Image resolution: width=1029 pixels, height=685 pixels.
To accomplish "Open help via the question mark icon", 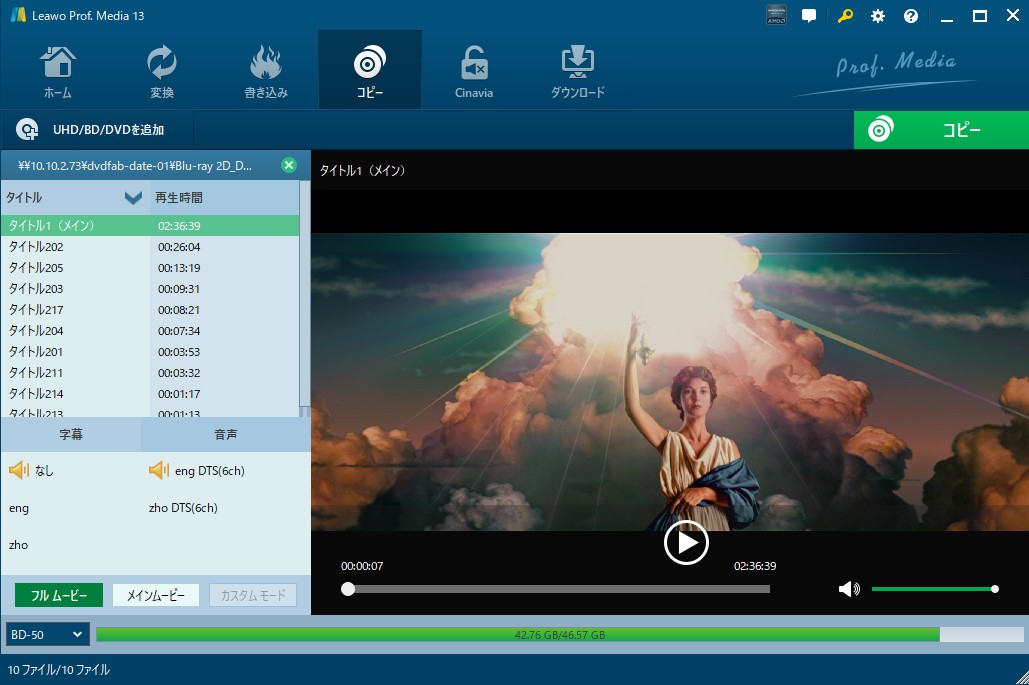I will (911, 16).
